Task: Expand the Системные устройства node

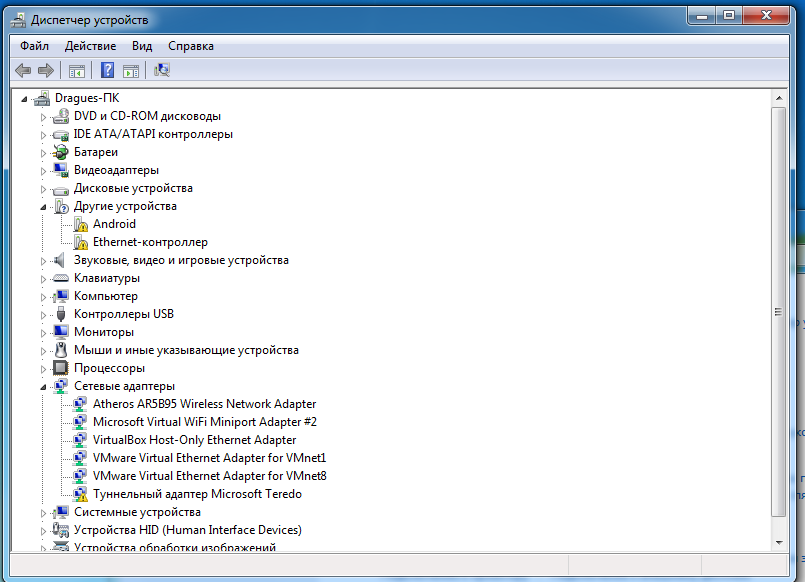Action: pos(43,512)
